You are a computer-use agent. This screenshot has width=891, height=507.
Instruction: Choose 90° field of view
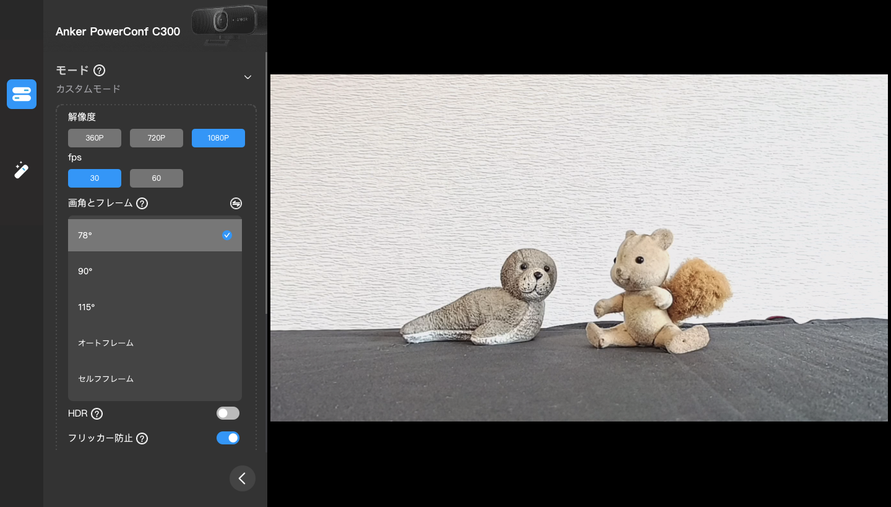point(154,271)
